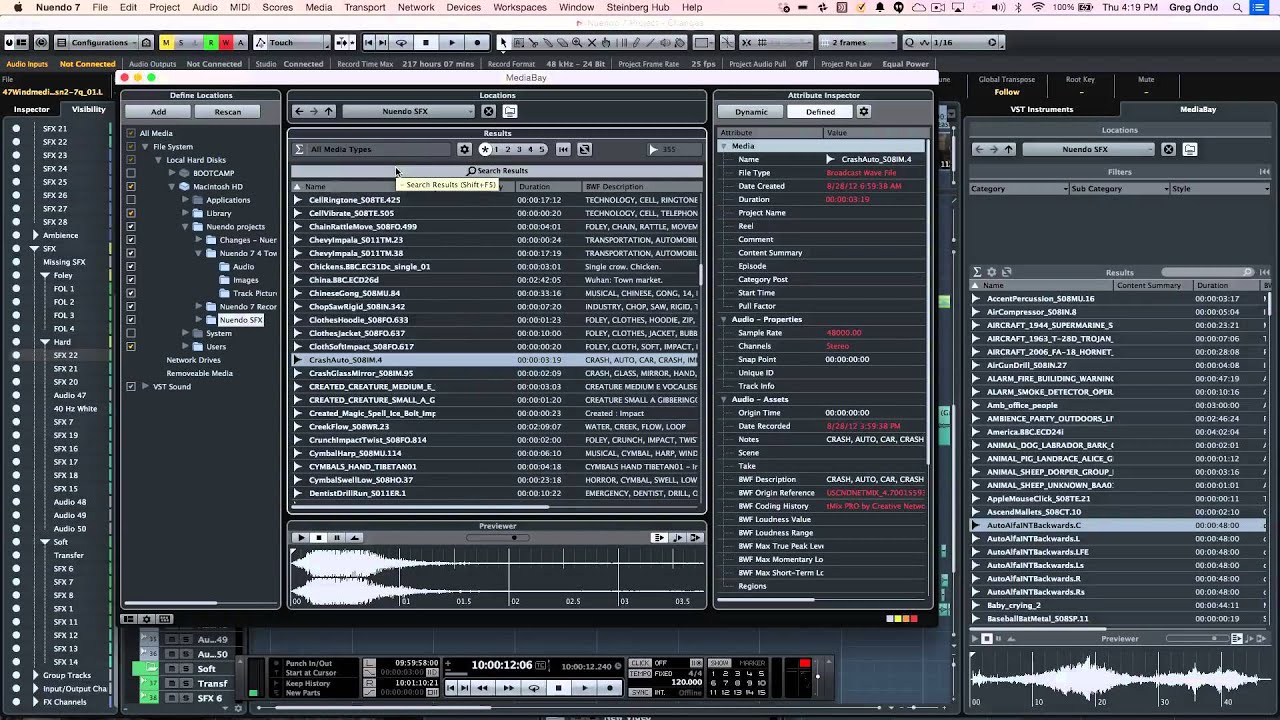1280x720 pixels.
Task: Open the Category filter dropdown in right MediaBay
Action: tap(1019, 189)
